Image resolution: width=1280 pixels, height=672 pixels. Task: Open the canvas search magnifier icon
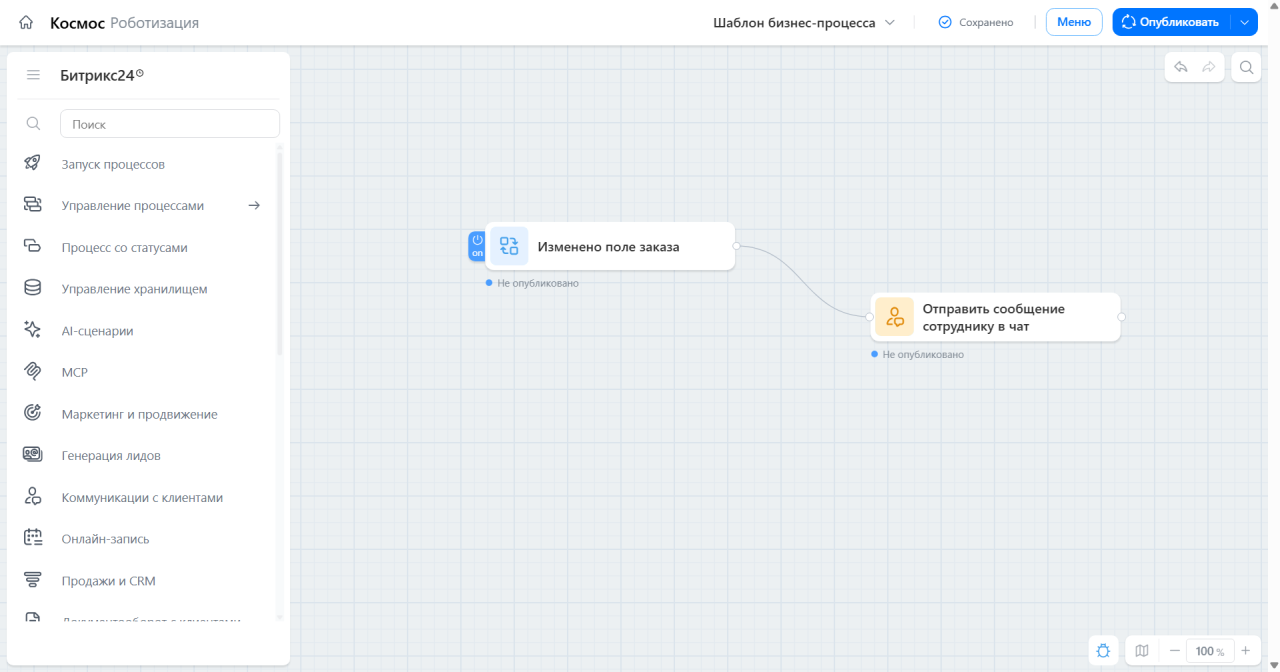(1246, 67)
